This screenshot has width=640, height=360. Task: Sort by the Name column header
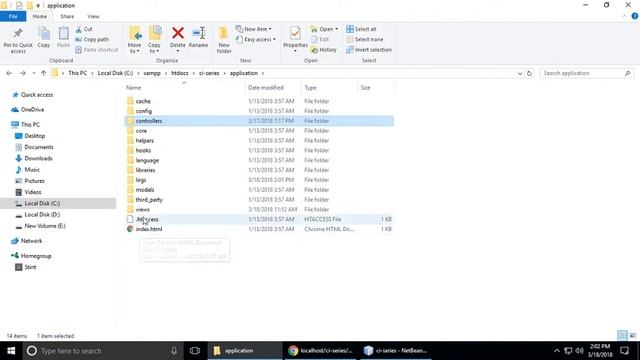tap(133, 88)
